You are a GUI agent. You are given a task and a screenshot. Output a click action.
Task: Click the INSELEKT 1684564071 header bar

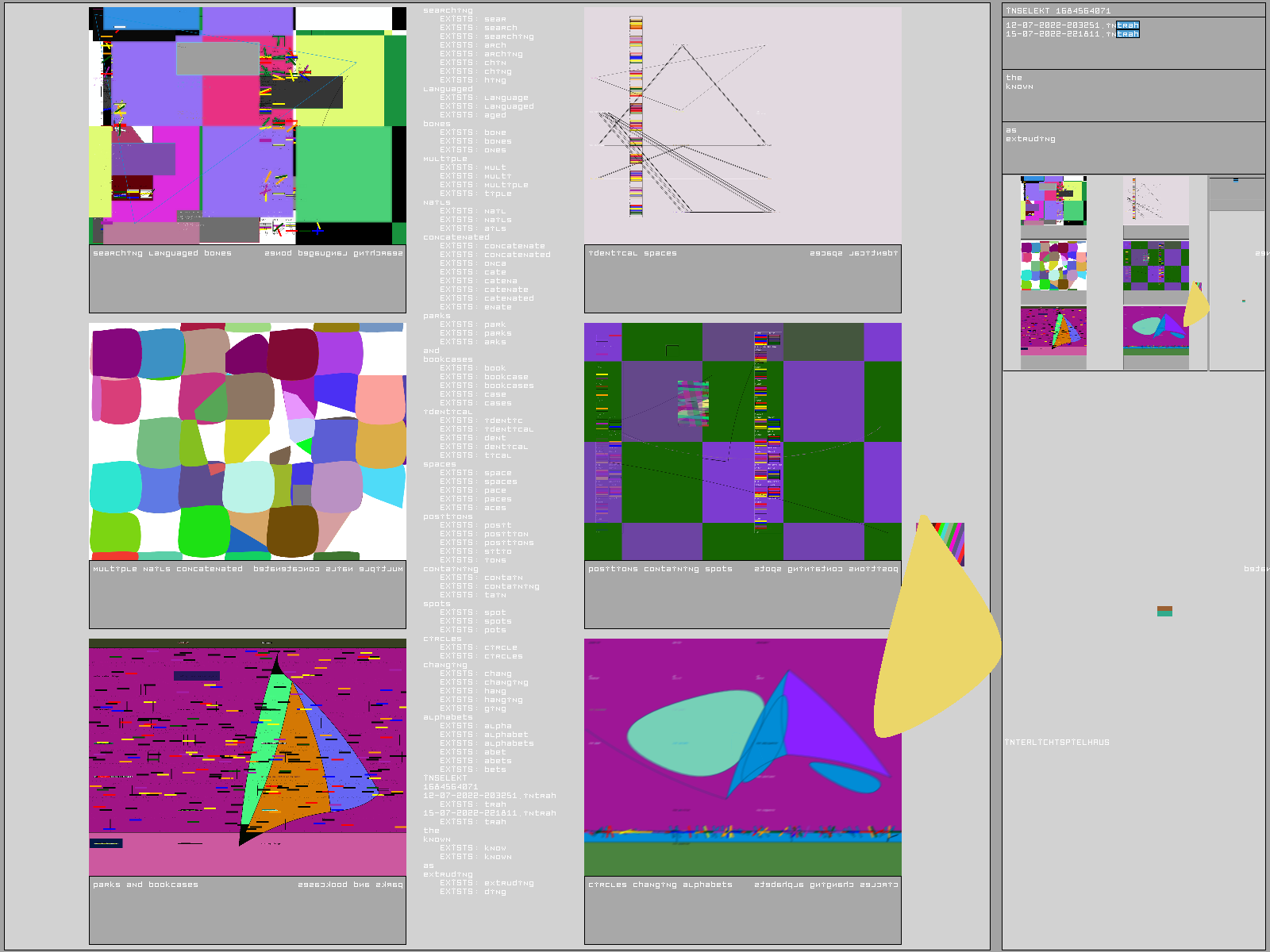(1133, 10)
